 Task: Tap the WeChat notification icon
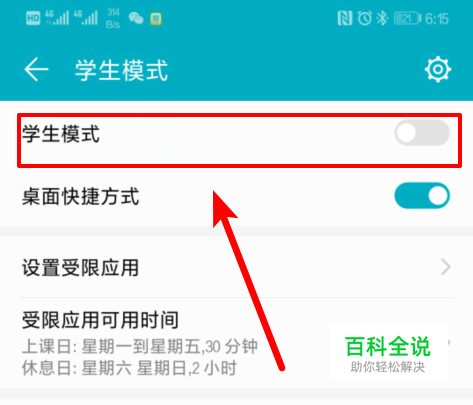[x=136, y=18]
